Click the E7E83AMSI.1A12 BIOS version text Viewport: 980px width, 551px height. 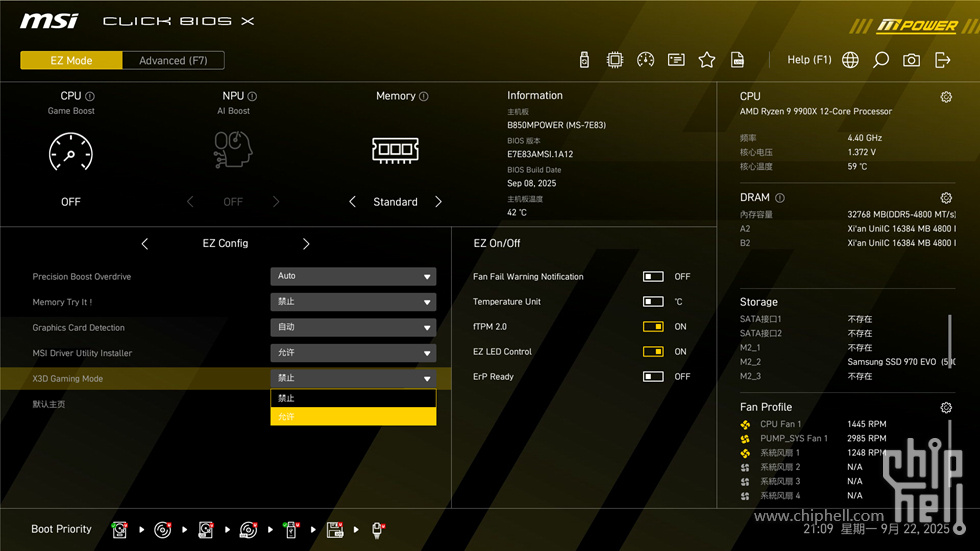click(x=540, y=154)
